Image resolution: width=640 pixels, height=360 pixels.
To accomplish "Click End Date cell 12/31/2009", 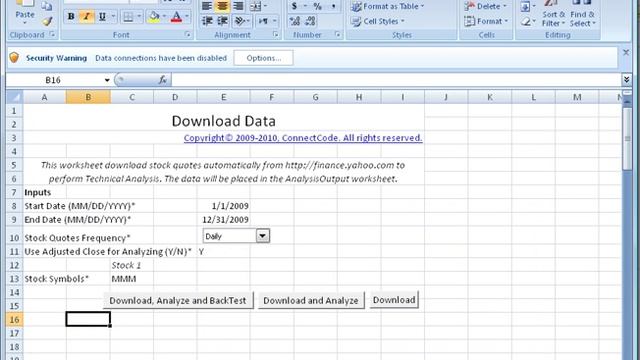I will pos(223,220).
